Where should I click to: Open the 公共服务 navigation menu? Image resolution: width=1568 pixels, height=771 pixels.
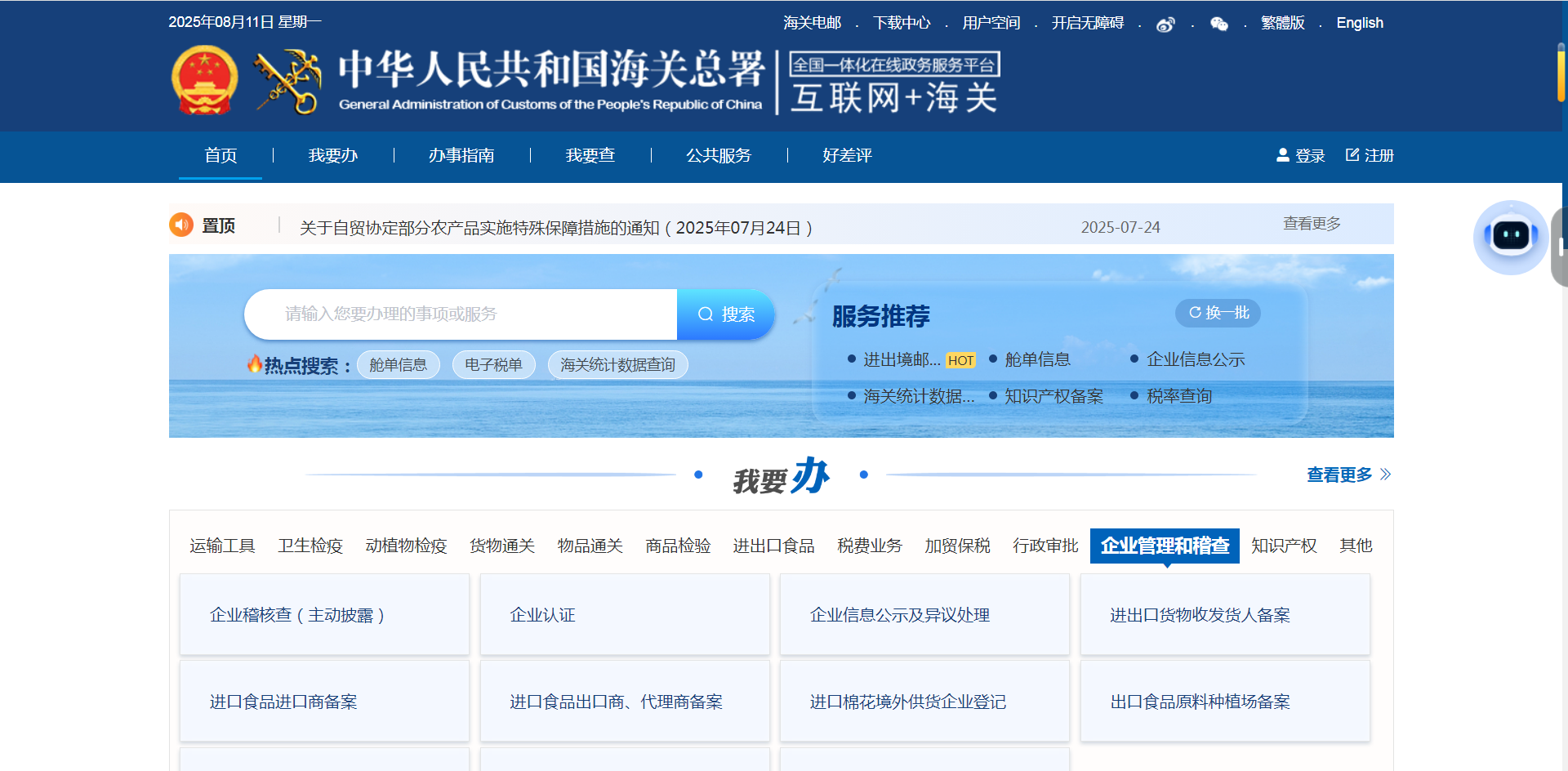click(719, 155)
